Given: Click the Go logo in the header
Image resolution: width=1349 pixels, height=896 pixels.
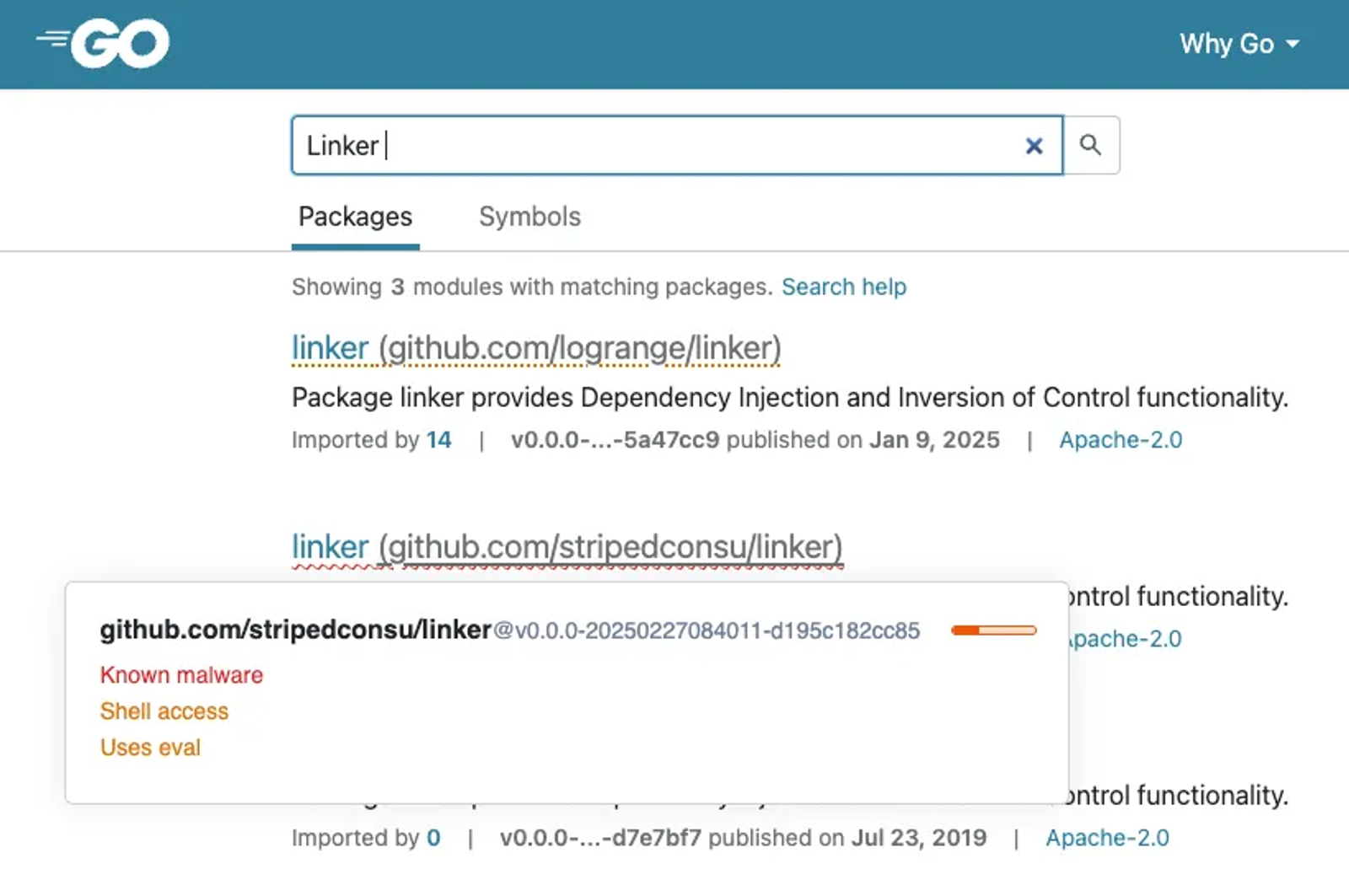Looking at the screenshot, I should [103, 44].
